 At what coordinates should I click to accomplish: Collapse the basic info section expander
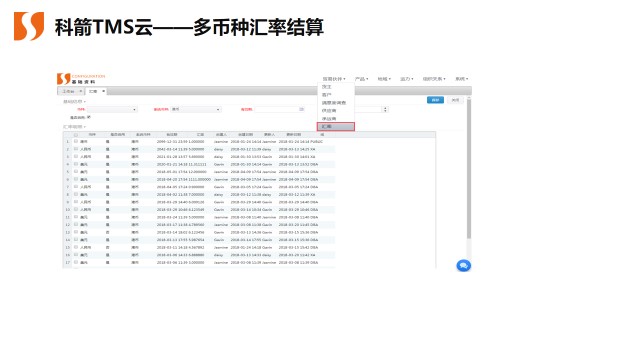(x=74, y=101)
